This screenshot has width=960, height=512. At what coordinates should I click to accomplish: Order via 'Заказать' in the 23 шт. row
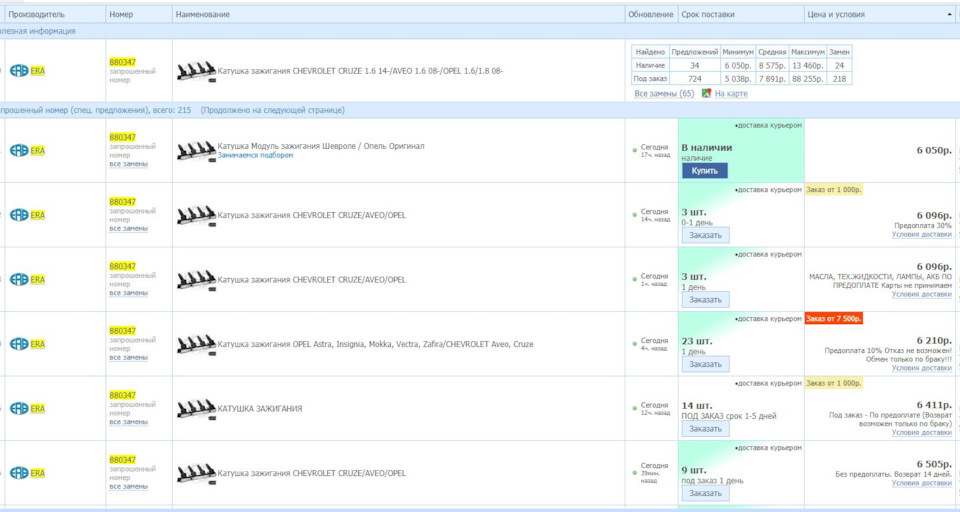coord(705,364)
